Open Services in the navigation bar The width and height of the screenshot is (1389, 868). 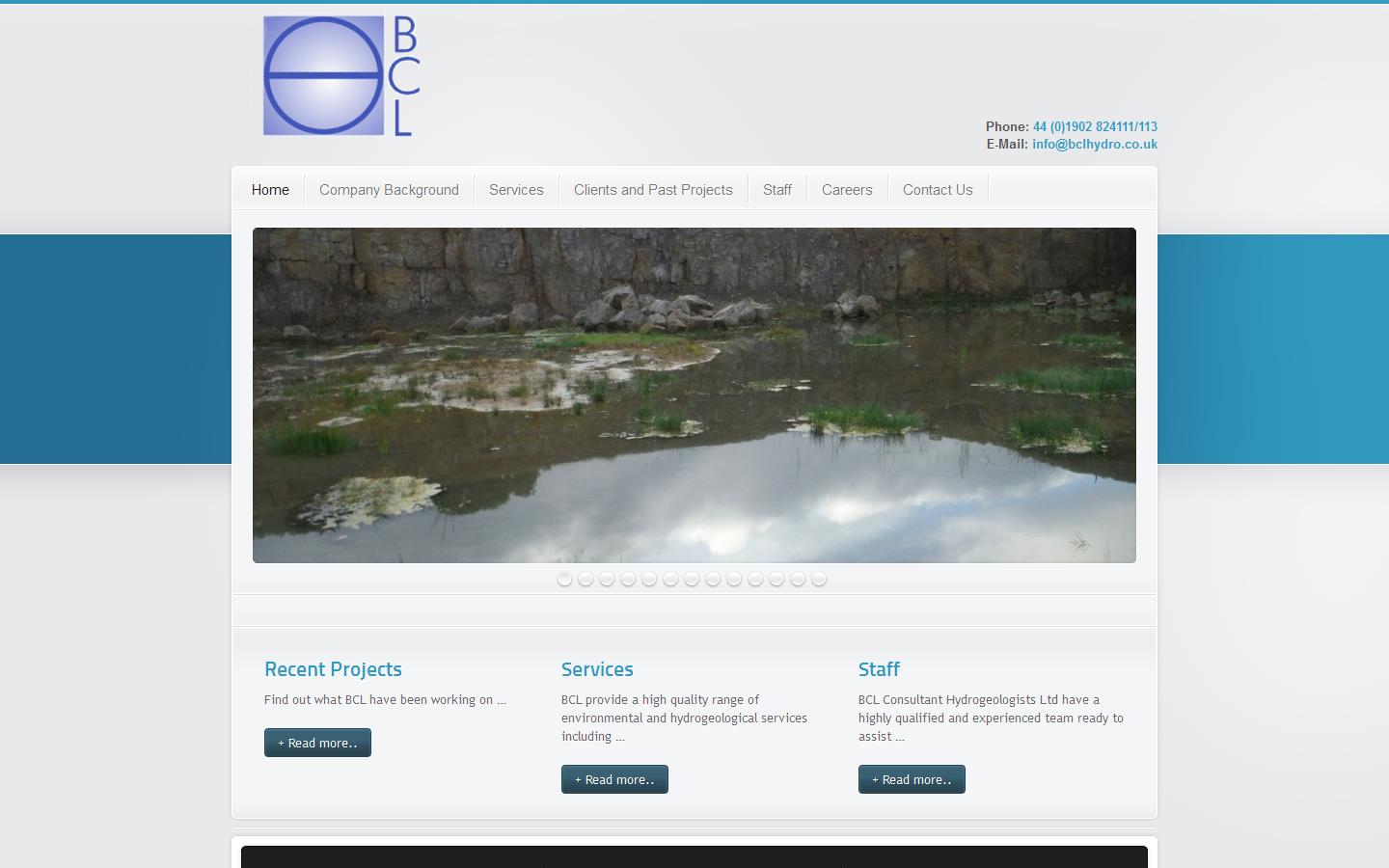coord(516,190)
